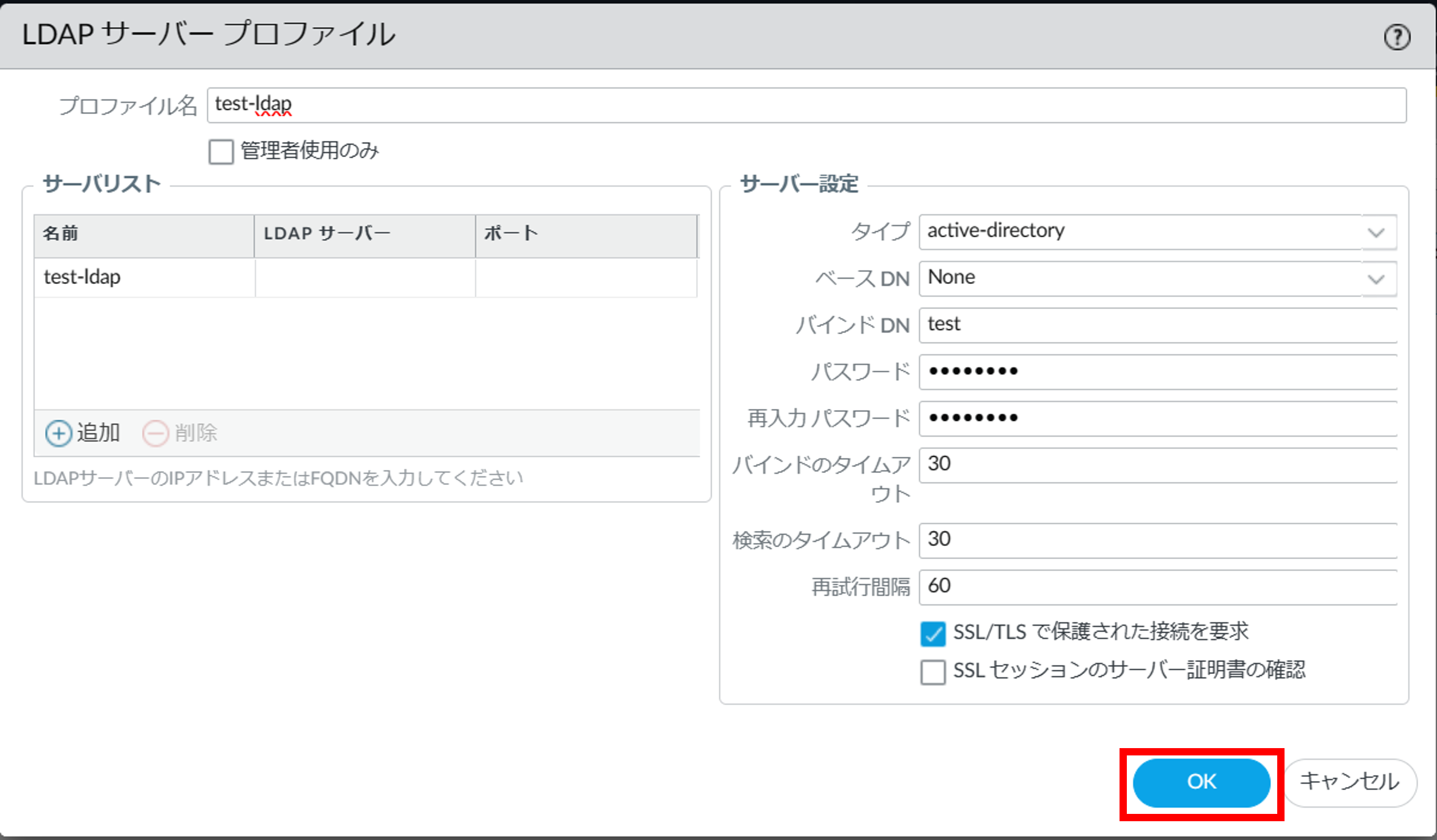The image size is (1437, 840).
Task: Click the add server plus icon
Action: click(58, 433)
